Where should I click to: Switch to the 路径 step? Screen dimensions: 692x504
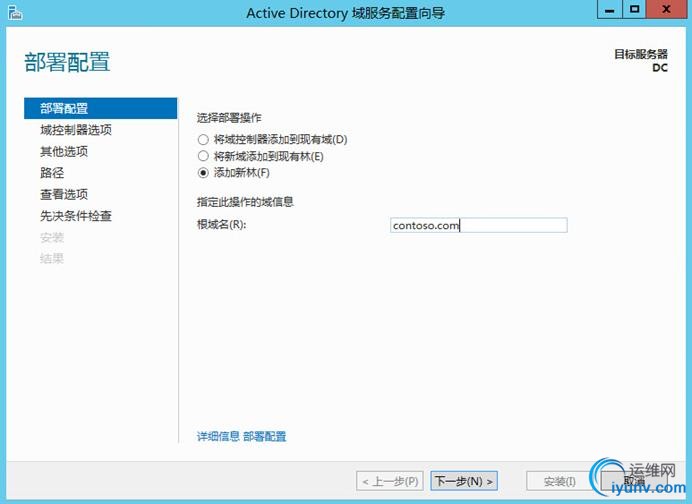coord(52,173)
